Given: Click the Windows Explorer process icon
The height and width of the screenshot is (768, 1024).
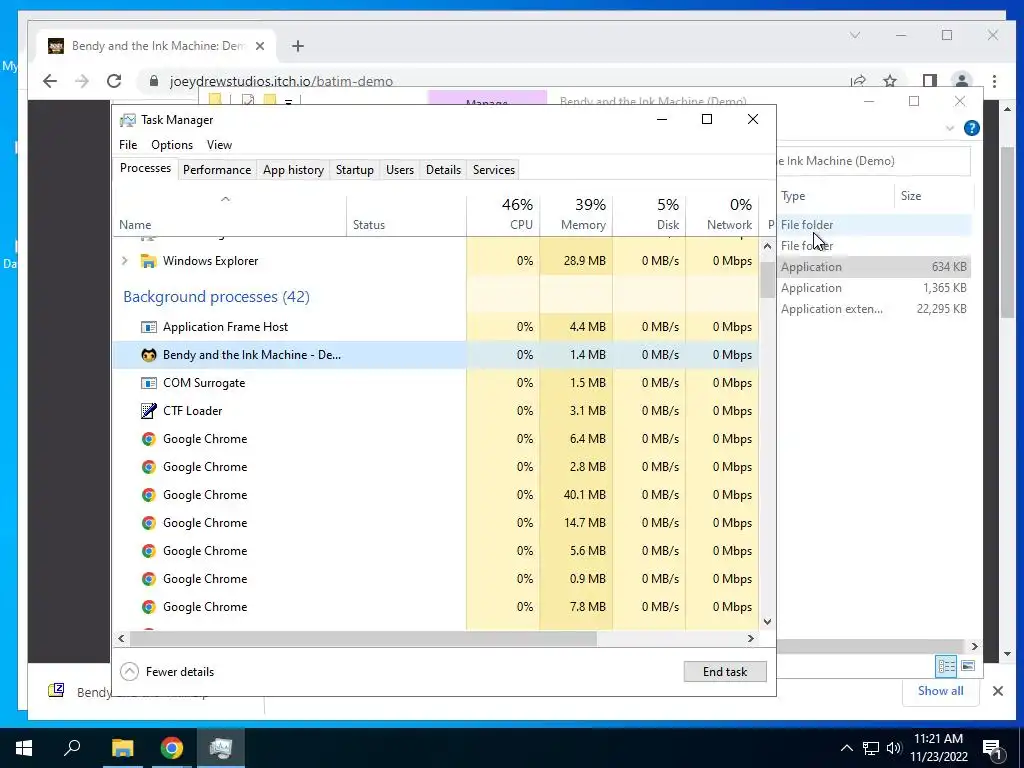Looking at the screenshot, I should (149, 261).
